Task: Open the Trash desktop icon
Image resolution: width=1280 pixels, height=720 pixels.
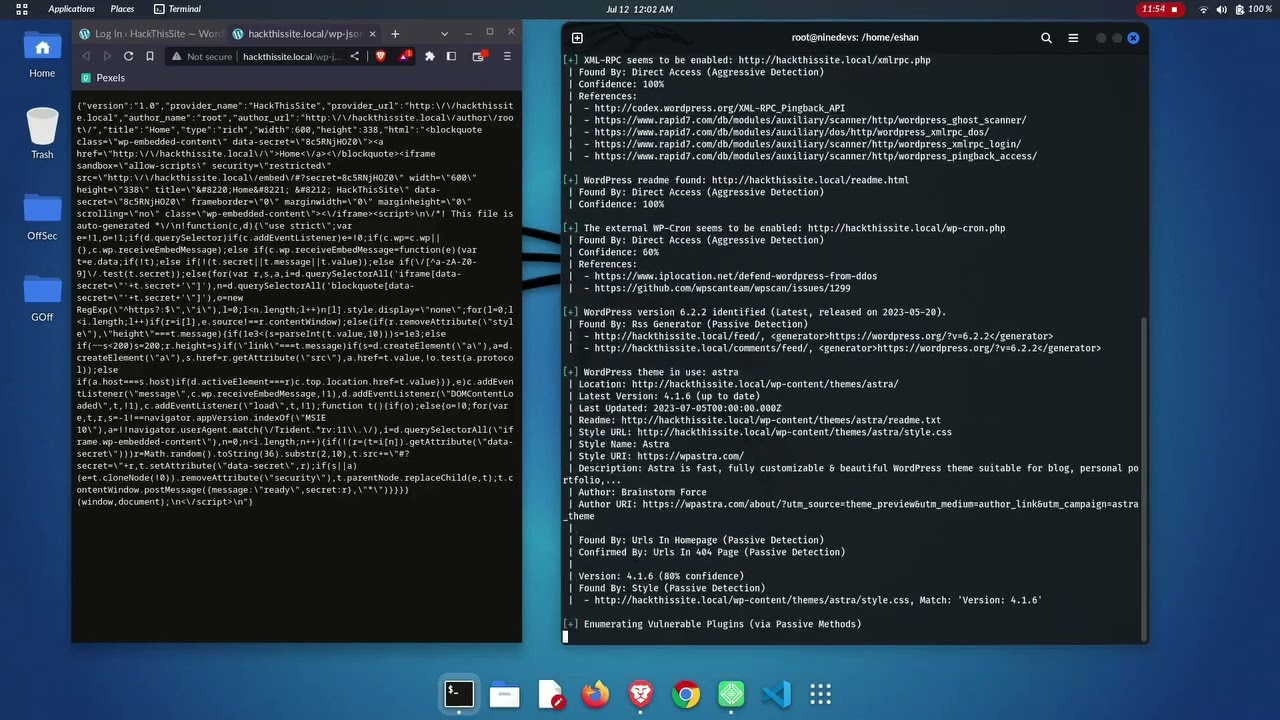Action: click(x=42, y=133)
